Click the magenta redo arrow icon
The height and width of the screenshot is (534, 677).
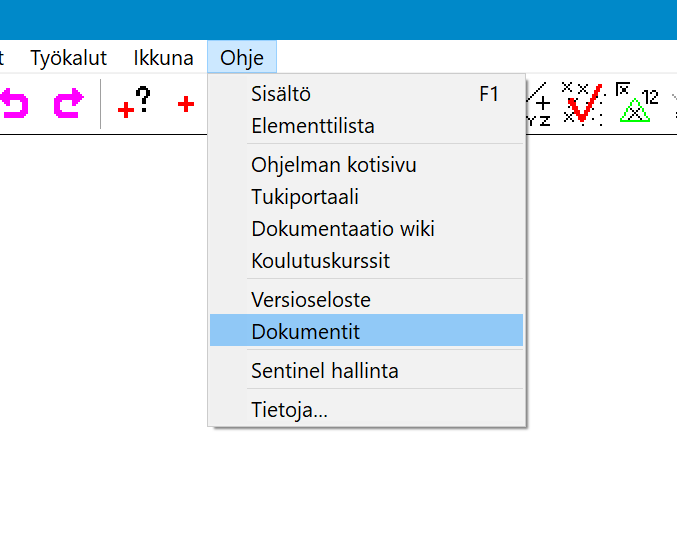[68, 103]
